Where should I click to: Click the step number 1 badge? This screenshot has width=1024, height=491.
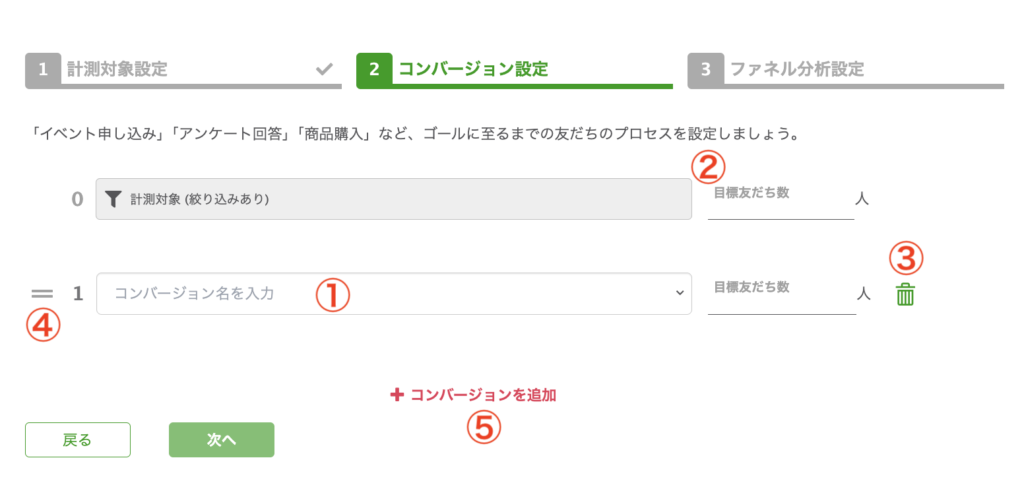tap(43, 70)
